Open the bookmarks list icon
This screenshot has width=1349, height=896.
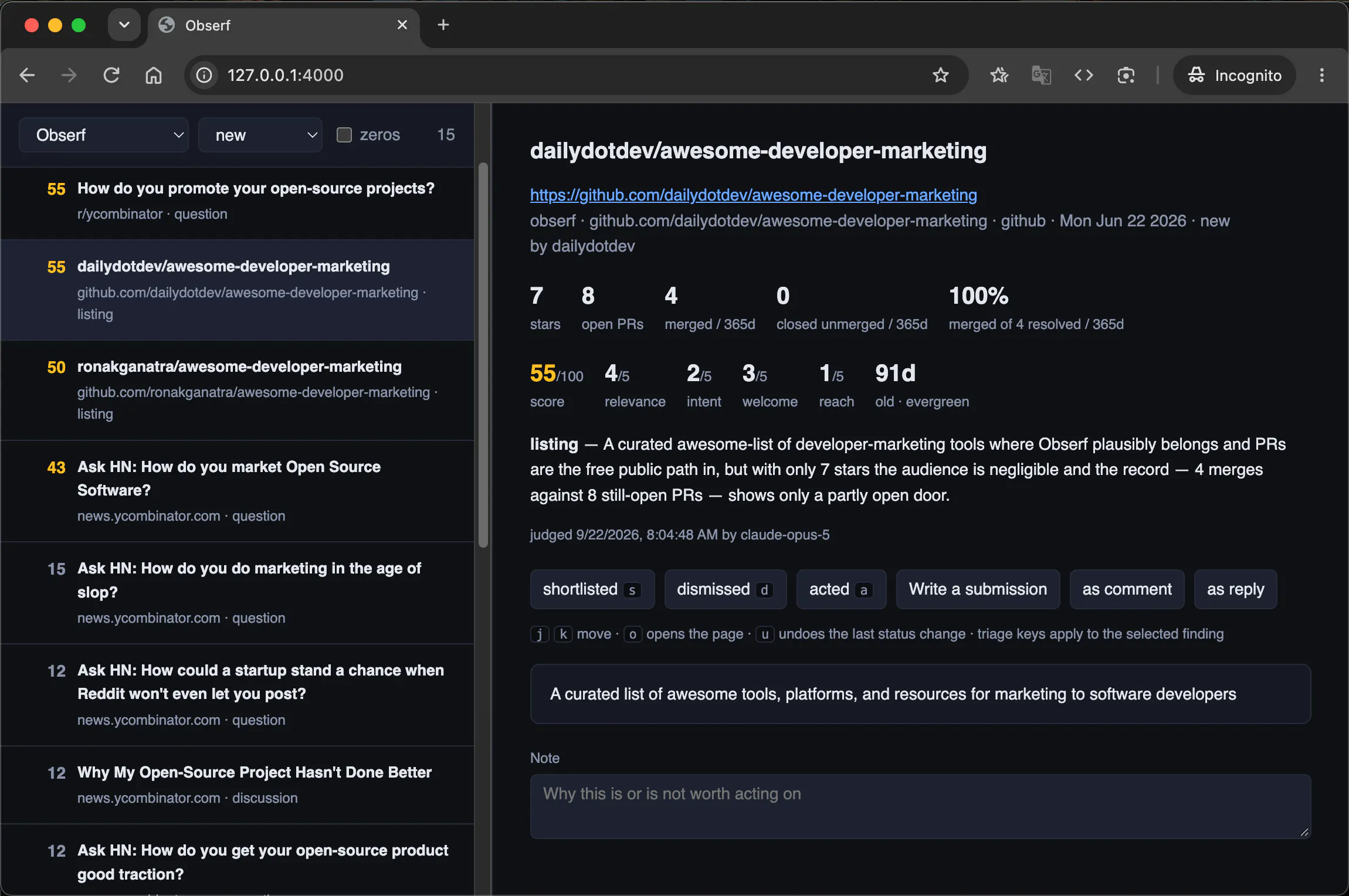pos(999,75)
